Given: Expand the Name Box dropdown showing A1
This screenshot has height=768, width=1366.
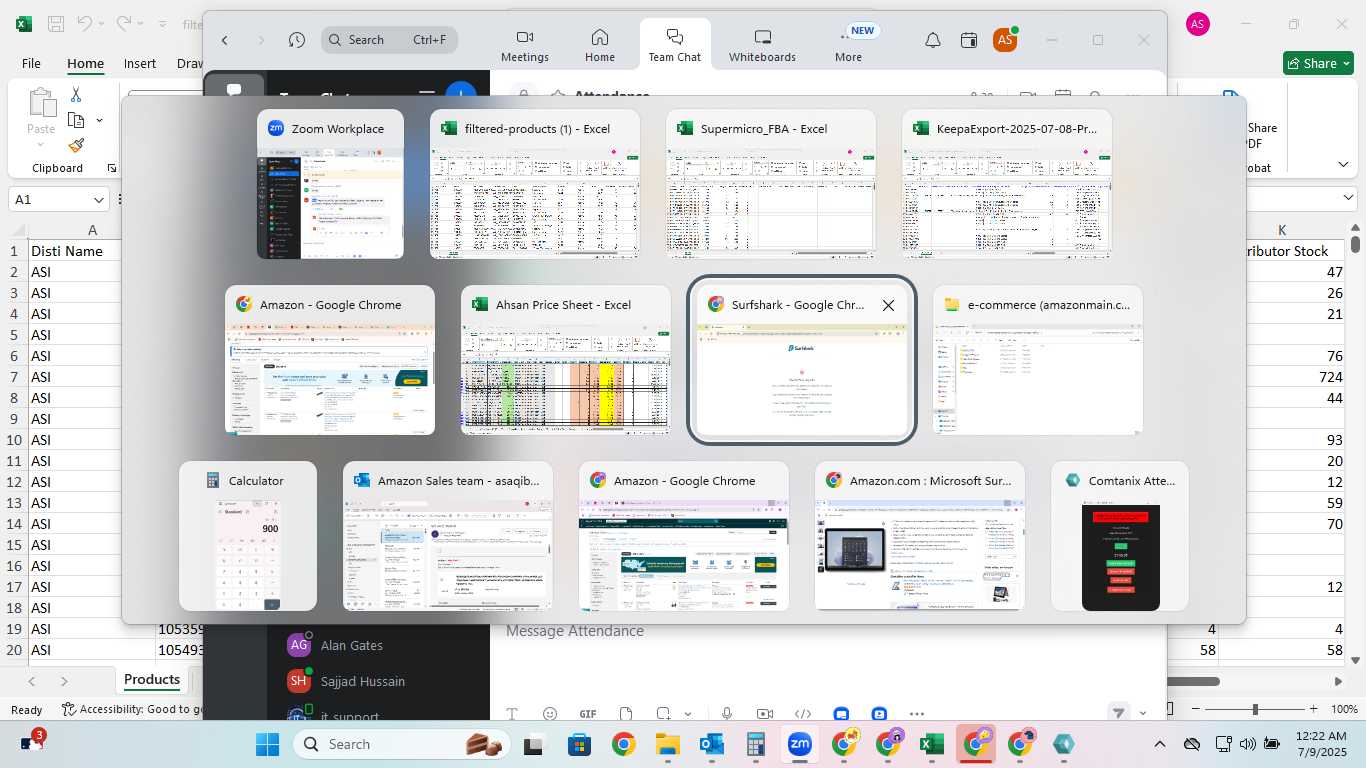Looking at the screenshot, I should (98, 199).
